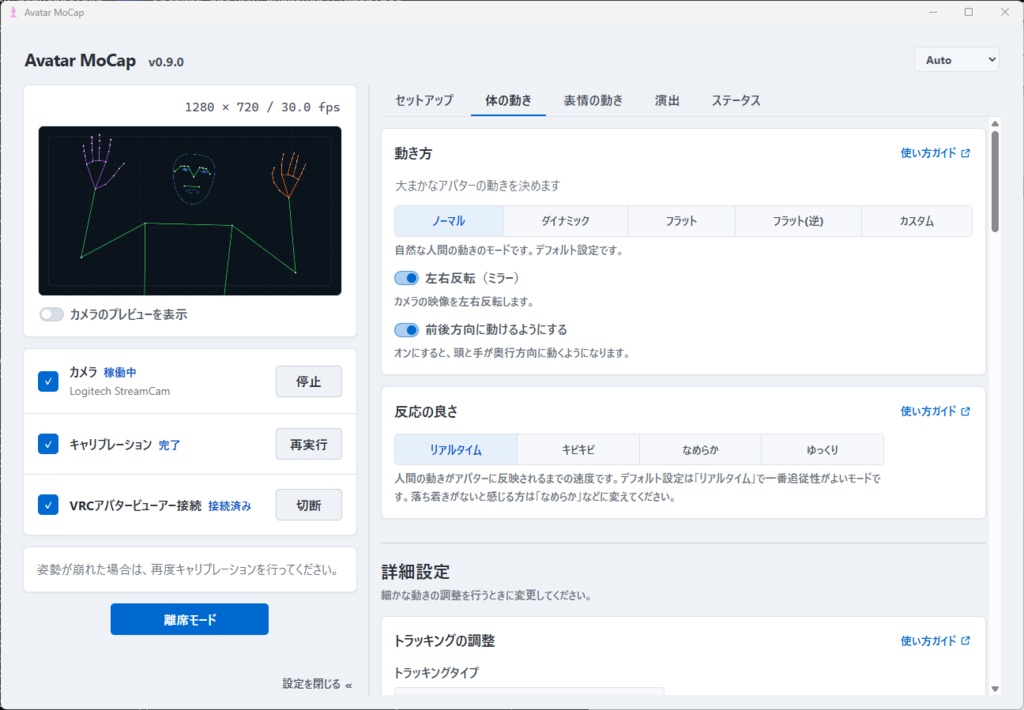The width and height of the screenshot is (1024, 710).
Task: Choose キビキビ responsiveness option
Action: pyautogui.click(x=579, y=449)
